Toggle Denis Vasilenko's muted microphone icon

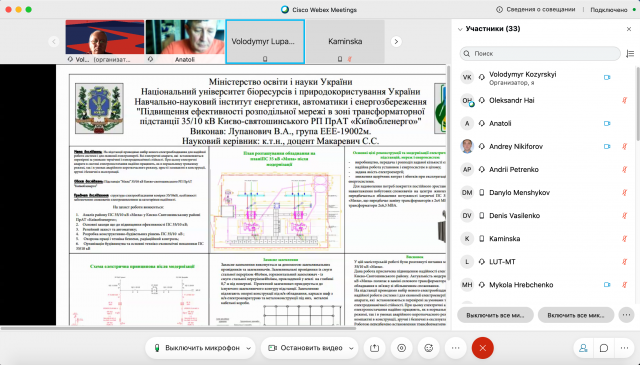point(624,216)
